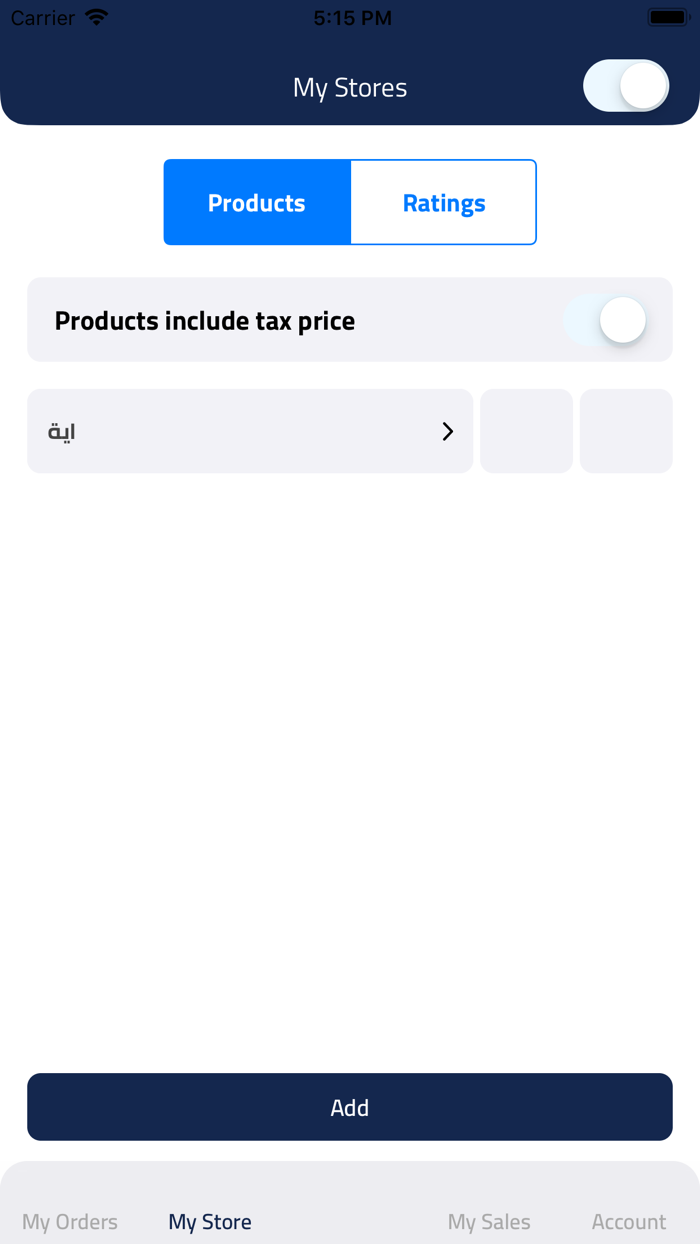The width and height of the screenshot is (700, 1244).
Task: Select the first gray action square beside the product
Action: pyautogui.click(x=526, y=431)
